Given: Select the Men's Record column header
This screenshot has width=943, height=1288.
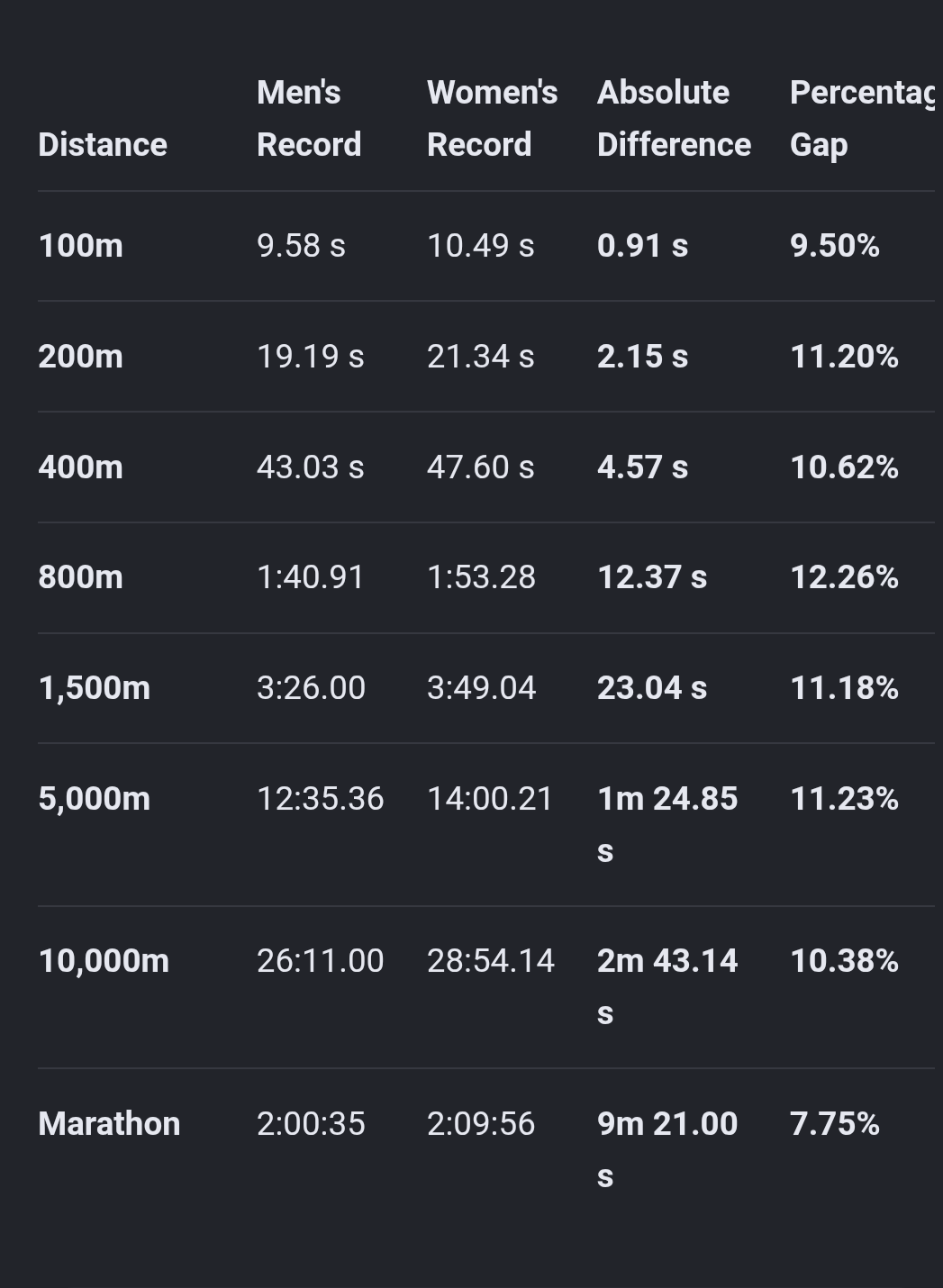Looking at the screenshot, I should click(309, 118).
